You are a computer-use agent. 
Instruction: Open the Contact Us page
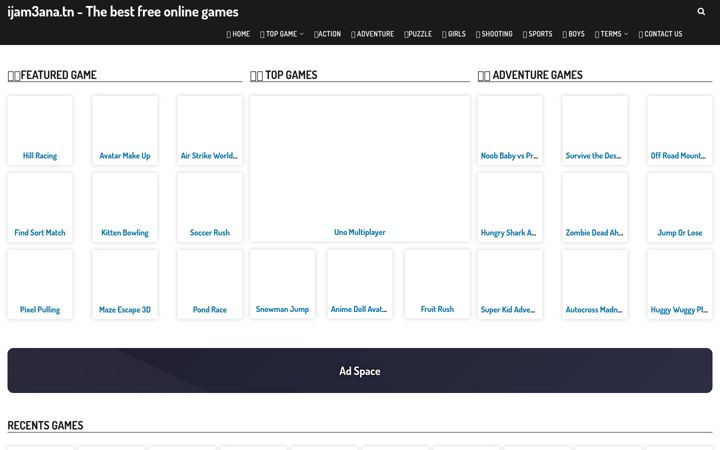coord(660,34)
